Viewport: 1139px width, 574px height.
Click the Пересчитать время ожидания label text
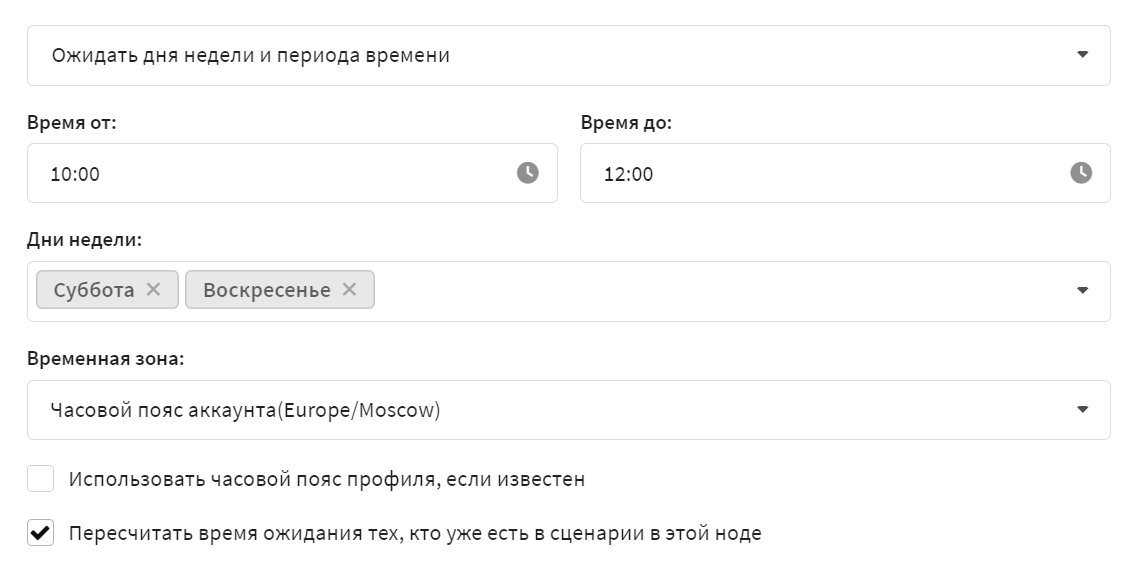pos(415,533)
